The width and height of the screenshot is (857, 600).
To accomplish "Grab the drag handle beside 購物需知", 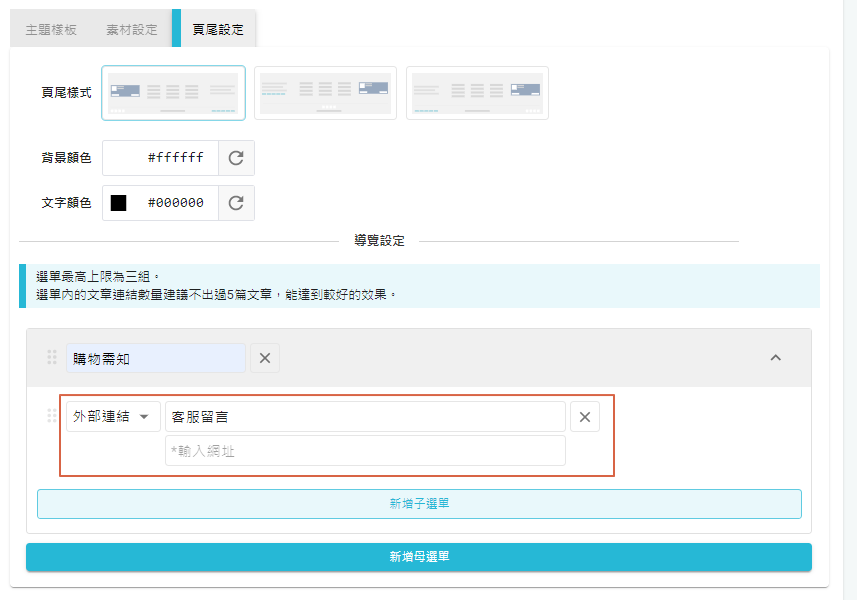I will tap(52, 357).
